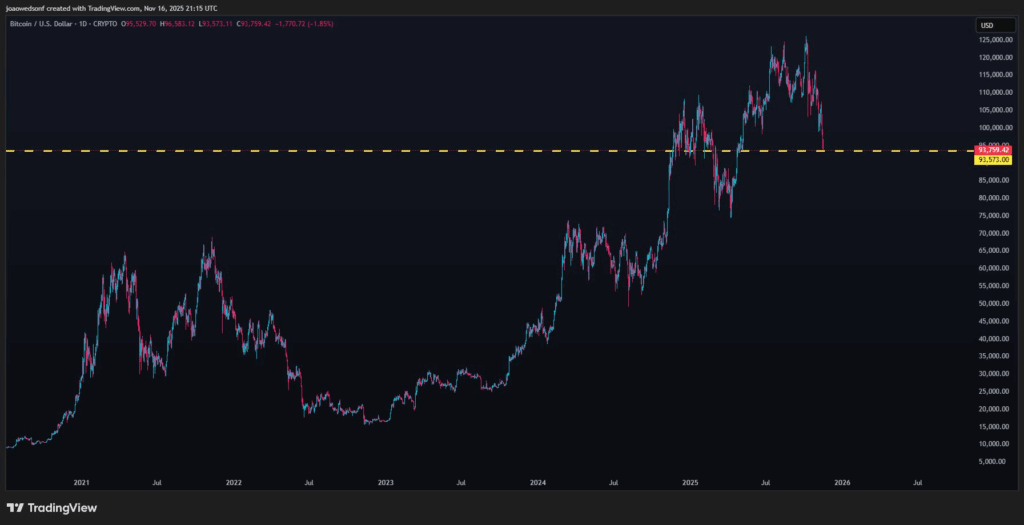Click the 2023 label on time axis
1024x525 pixels.
pos(385,482)
